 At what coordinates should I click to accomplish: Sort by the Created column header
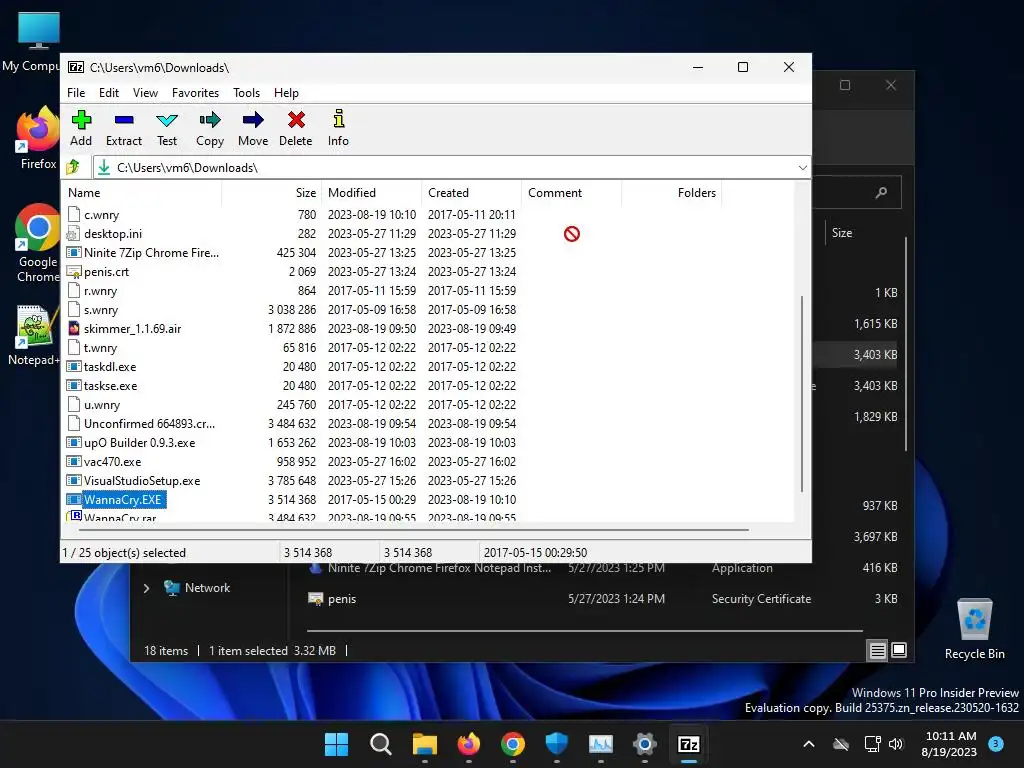tap(472, 193)
